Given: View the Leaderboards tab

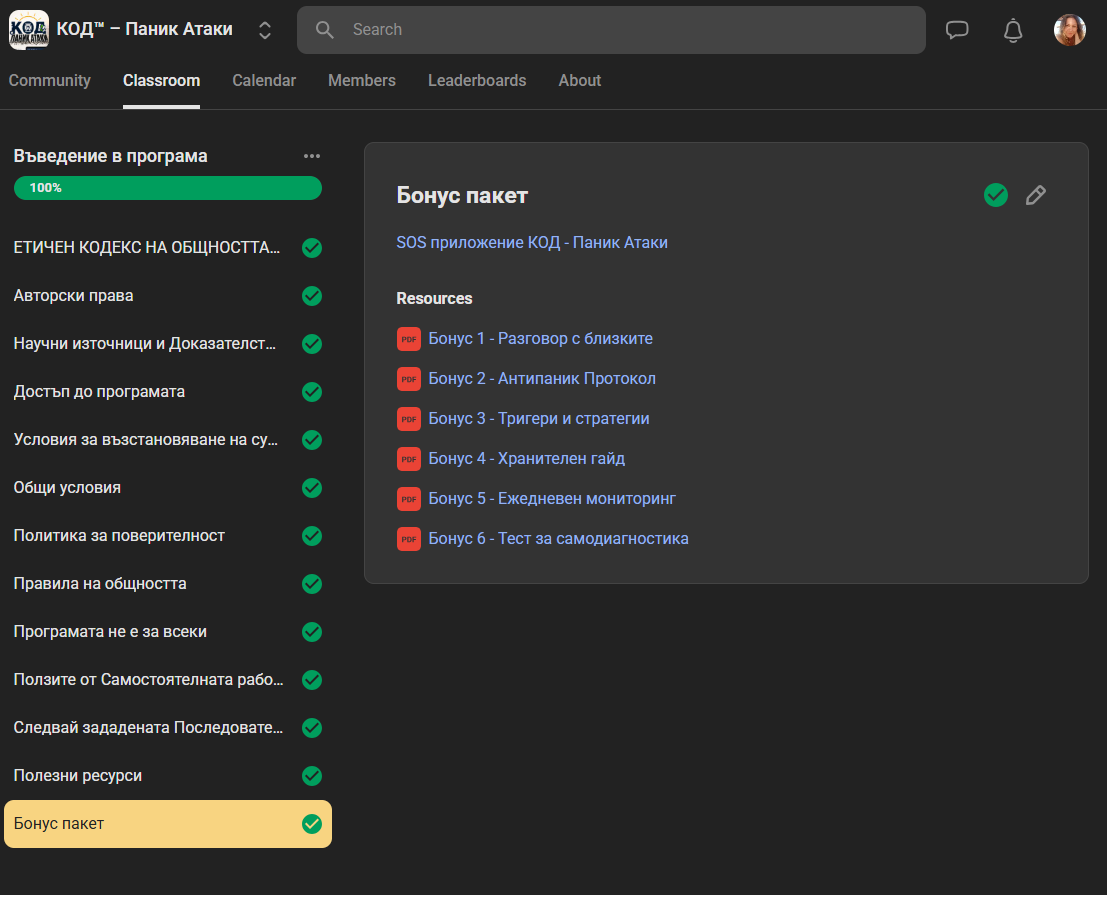Looking at the screenshot, I should pyautogui.click(x=477, y=80).
